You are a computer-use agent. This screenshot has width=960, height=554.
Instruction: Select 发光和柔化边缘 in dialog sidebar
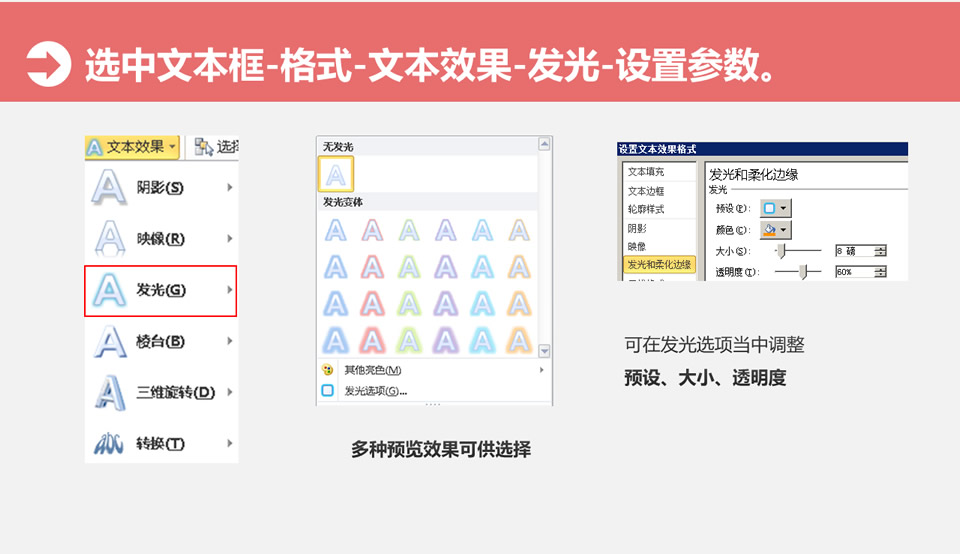(x=658, y=265)
